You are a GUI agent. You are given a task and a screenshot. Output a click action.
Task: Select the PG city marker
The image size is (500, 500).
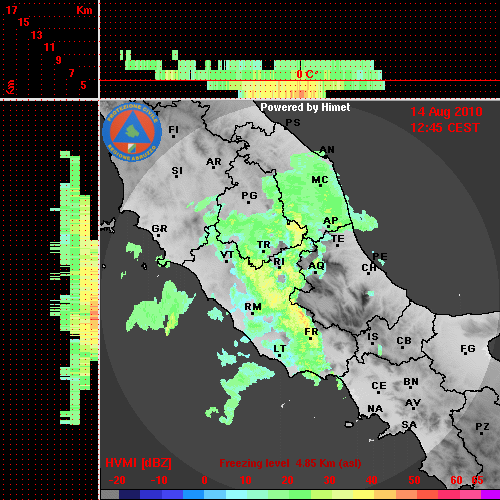(248, 202)
